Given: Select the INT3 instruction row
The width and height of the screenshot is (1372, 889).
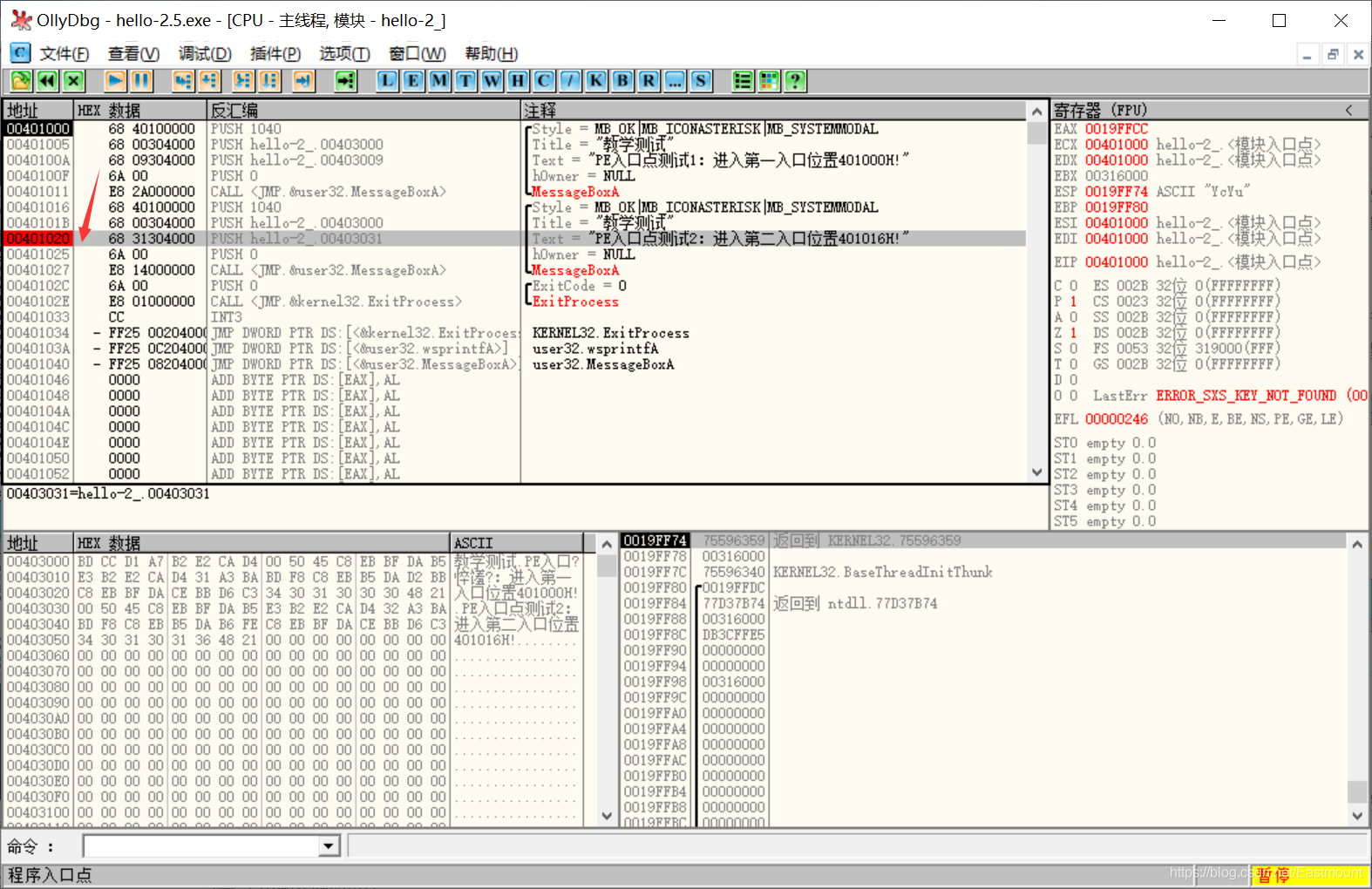Looking at the screenshot, I should 514,317.
